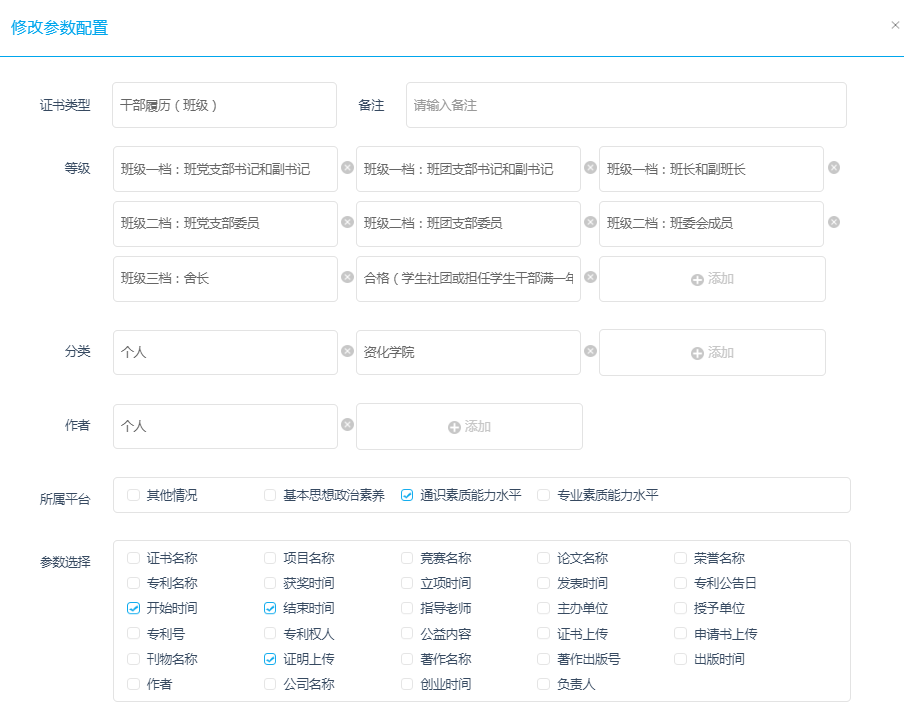The height and width of the screenshot is (713, 904).
Task: Enable 著作名称 parameter
Action: click(x=407, y=659)
